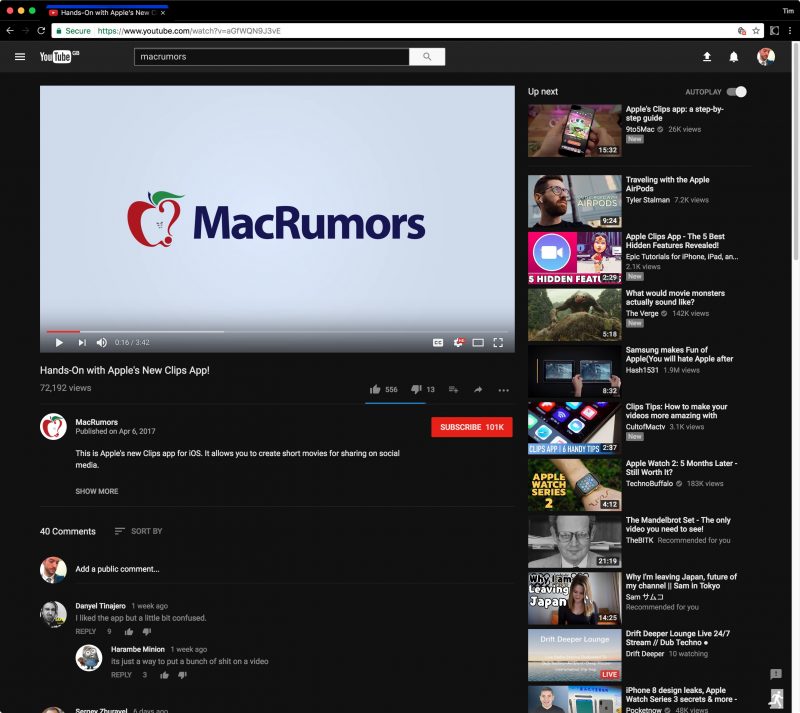
Task: Click the search magnifier button
Action: pyautogui.click(x=427, y=57)
